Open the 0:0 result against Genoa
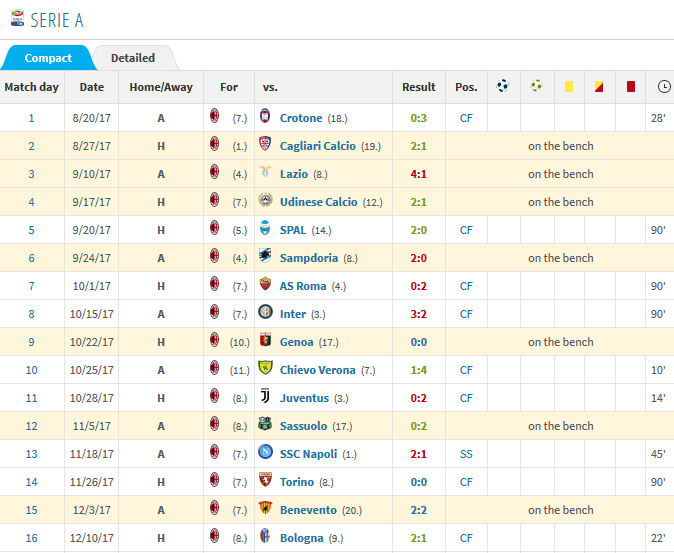Viewport: 674px width, 553px height. point(419,342)
